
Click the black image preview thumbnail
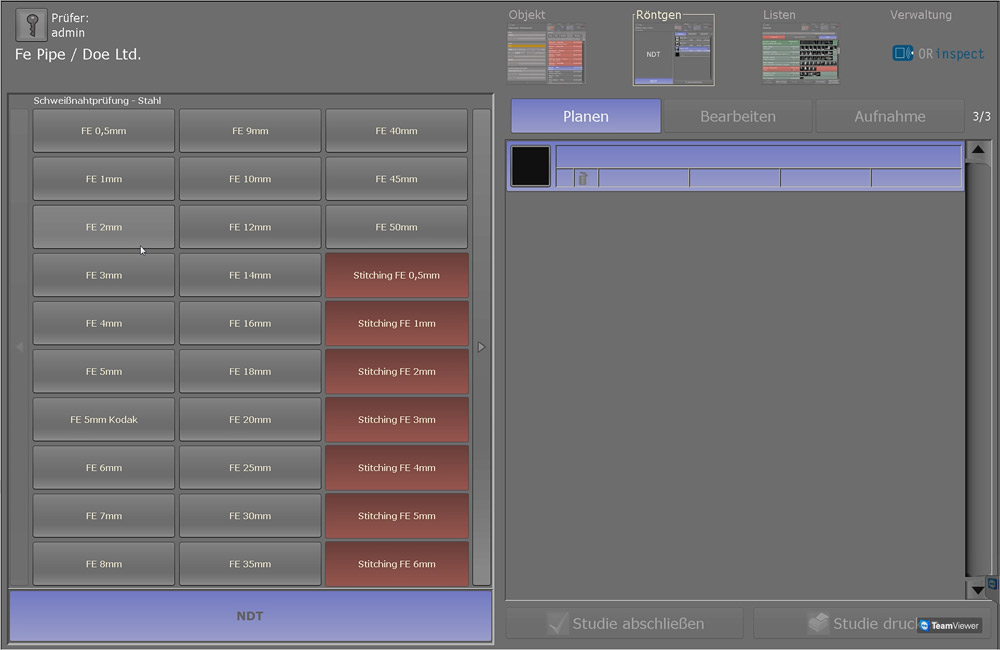click(531, 166)
